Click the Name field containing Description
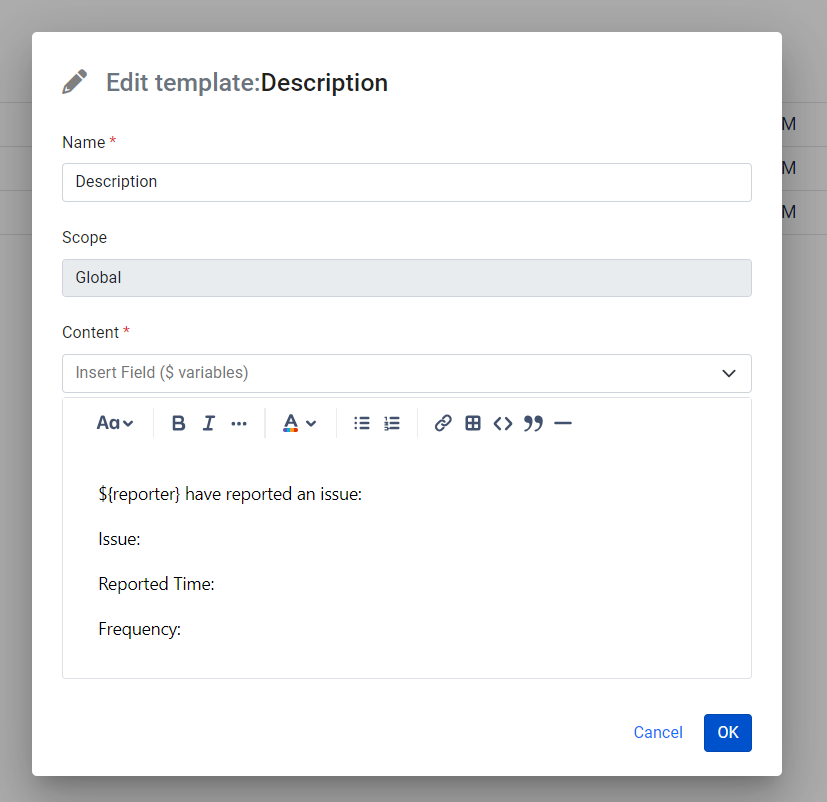The width and height of the screenshot is (827, 802). click(x=406, y=182)
